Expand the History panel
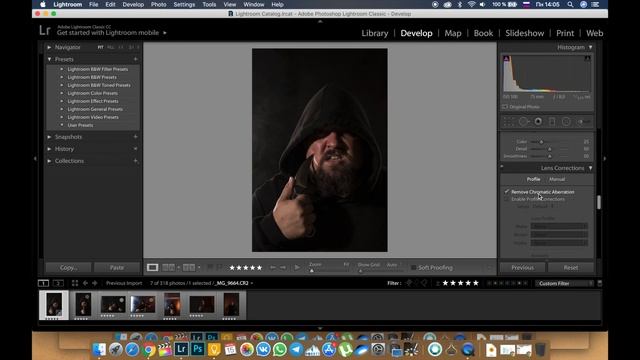Screen dimensions: 640x360 tap(49, 149)
